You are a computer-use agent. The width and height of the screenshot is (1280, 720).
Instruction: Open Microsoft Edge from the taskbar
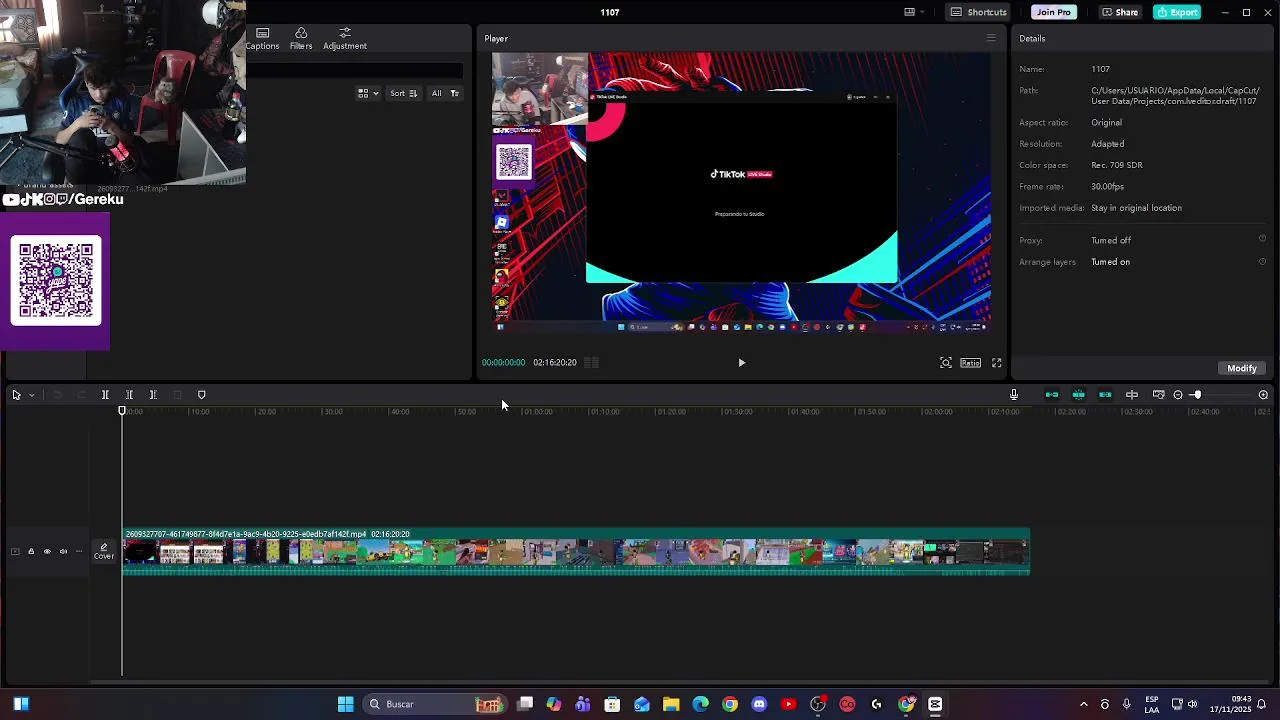pos(700,704)
